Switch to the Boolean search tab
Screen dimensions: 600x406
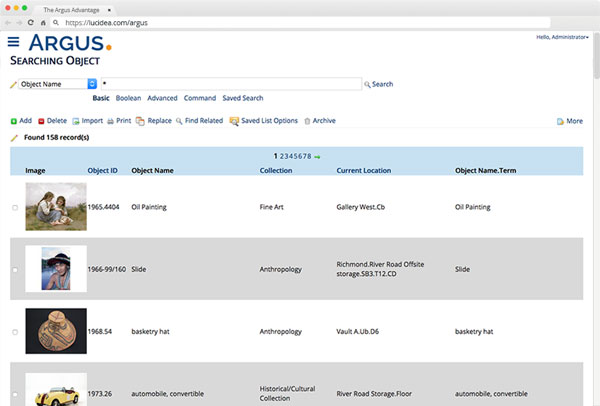128,98
